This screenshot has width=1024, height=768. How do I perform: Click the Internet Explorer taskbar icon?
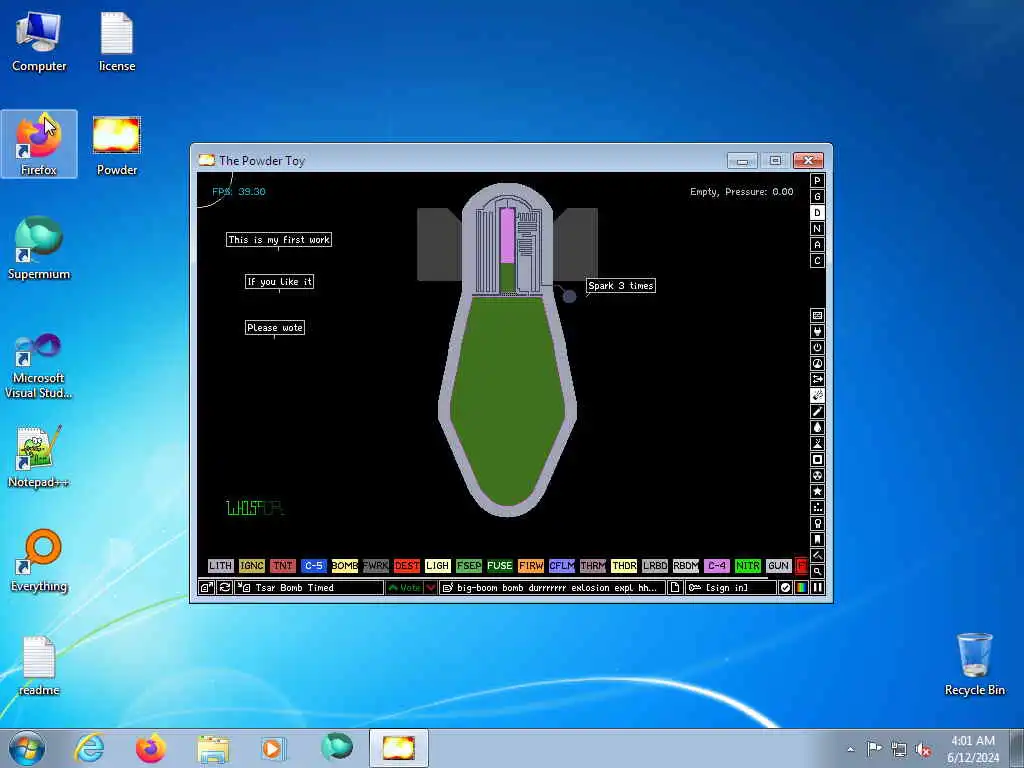tap(89, 748)
